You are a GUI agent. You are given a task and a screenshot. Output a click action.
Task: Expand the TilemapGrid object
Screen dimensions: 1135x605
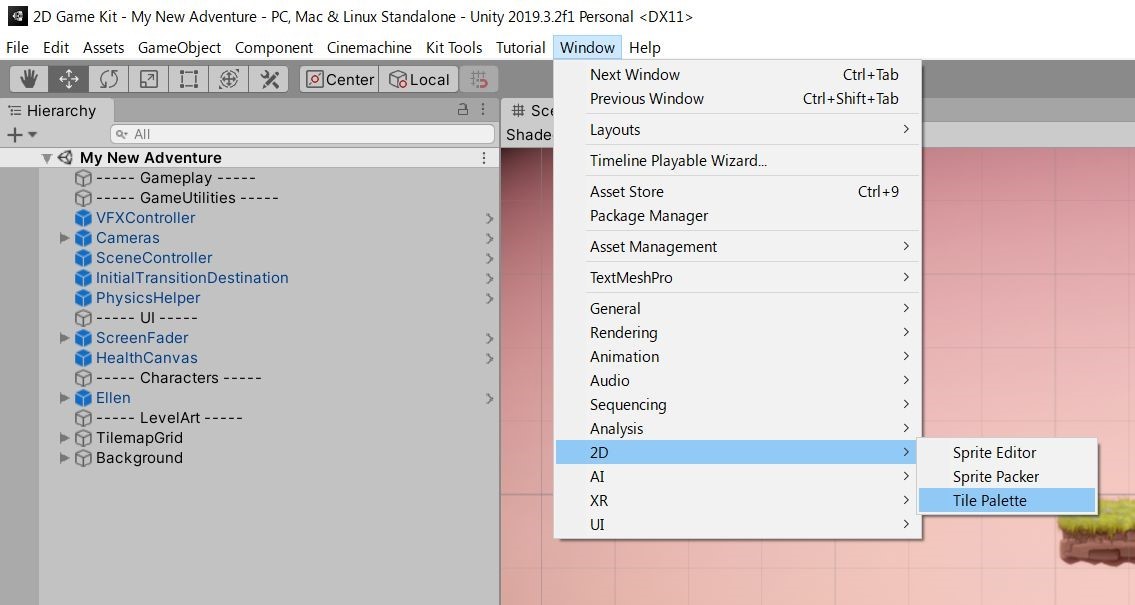64,437
